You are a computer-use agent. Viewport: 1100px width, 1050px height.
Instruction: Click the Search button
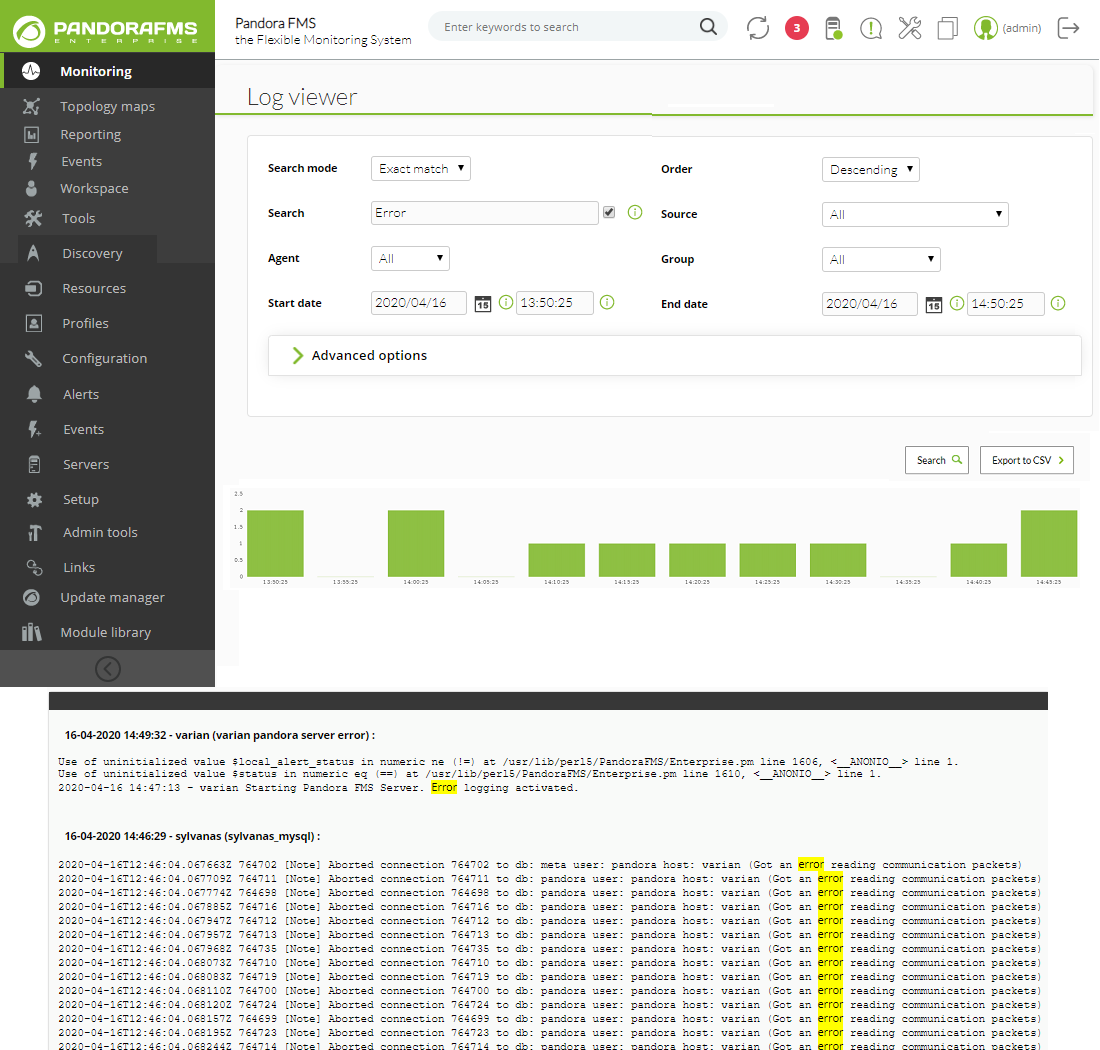coord(937,460)
